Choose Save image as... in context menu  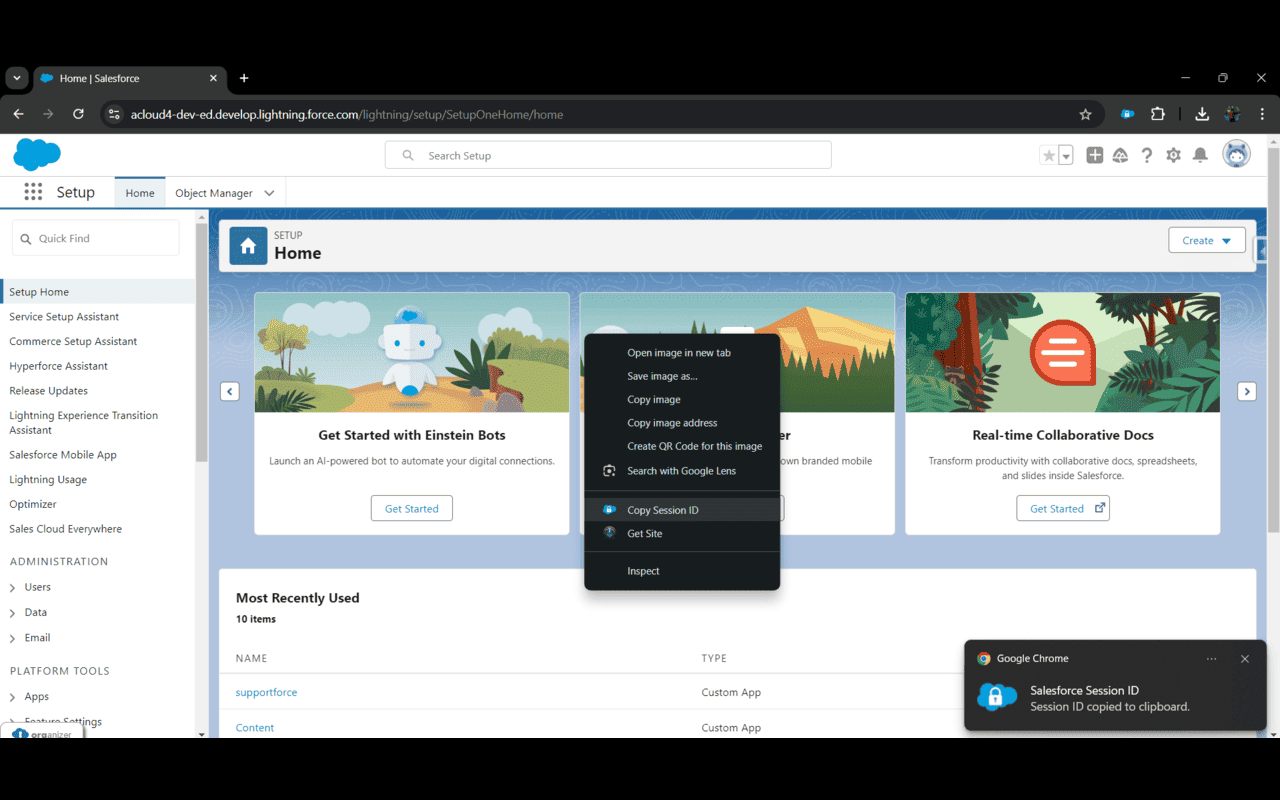[682, 376]
